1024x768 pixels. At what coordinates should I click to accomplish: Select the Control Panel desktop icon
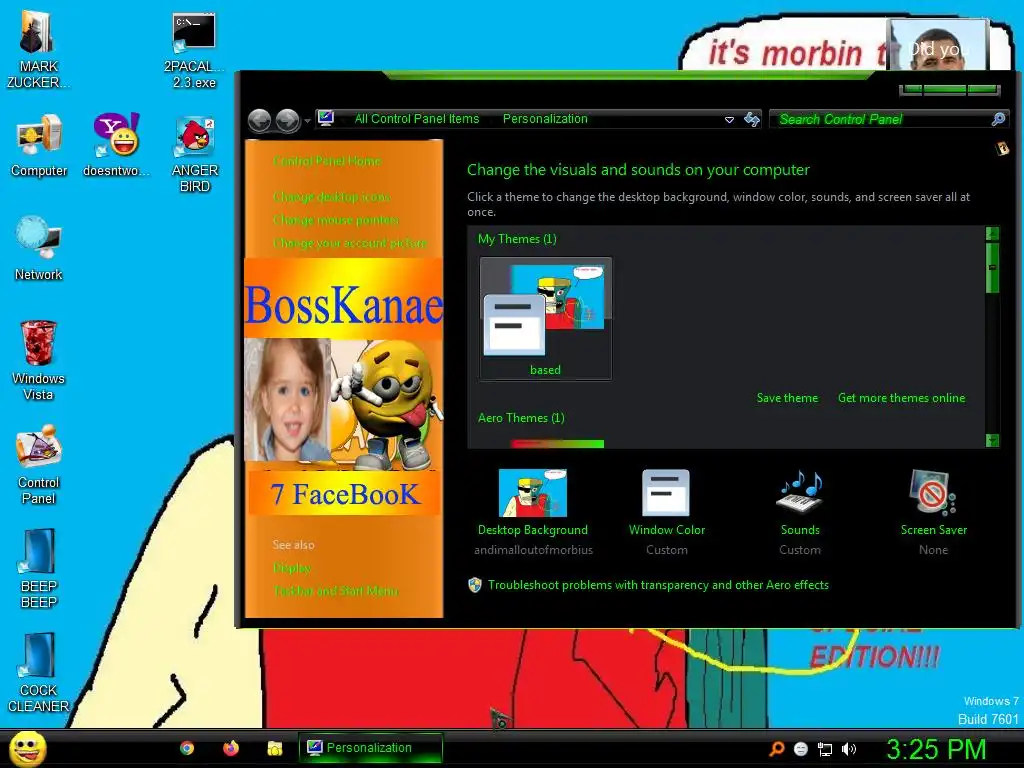(x=39, y=464)
